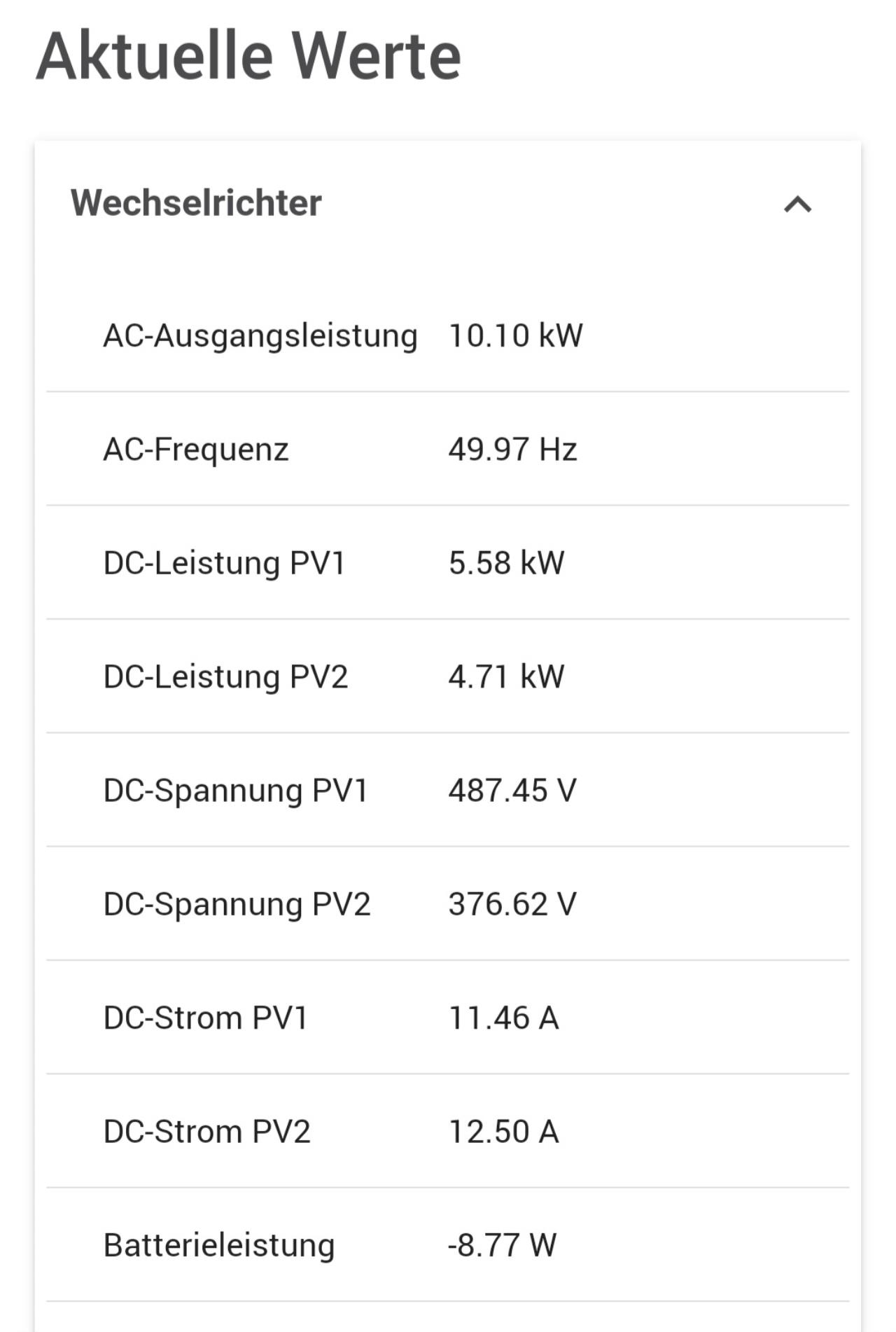Select the Wechselrichter section header
Screen dimensions: 896x1332
pos(448,204)
